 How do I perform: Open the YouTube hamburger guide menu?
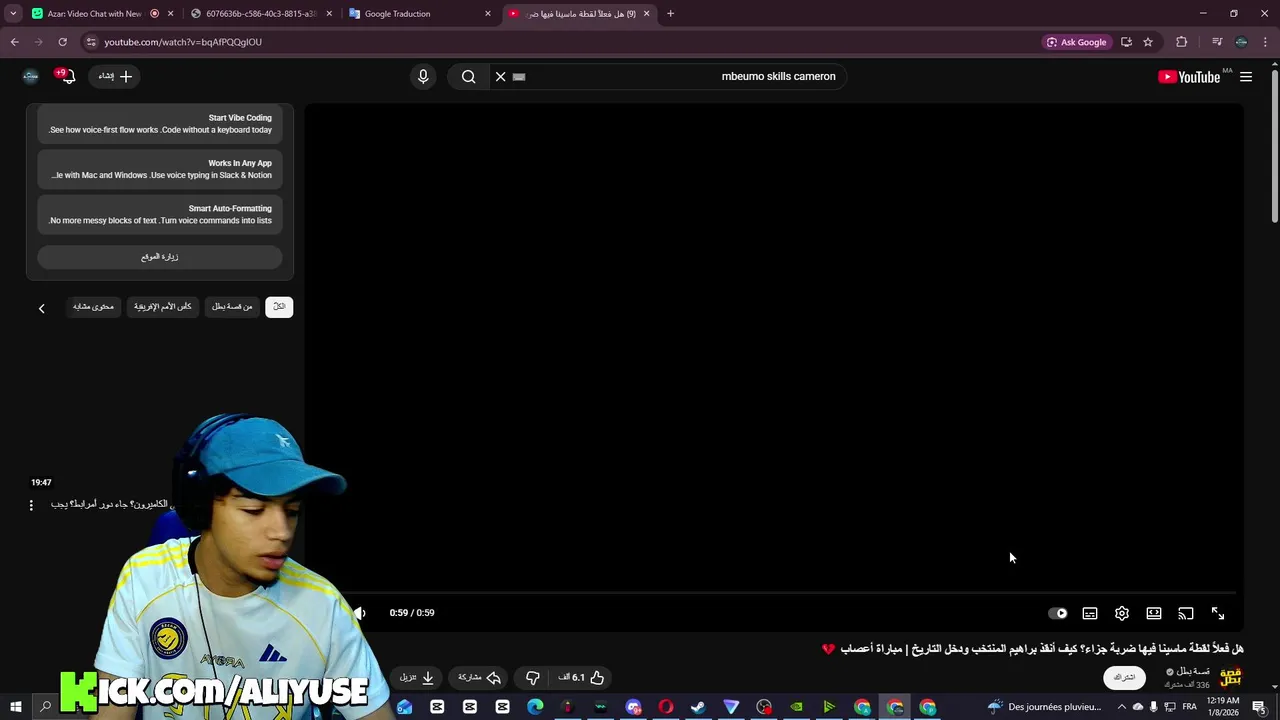click(1246, 77)
